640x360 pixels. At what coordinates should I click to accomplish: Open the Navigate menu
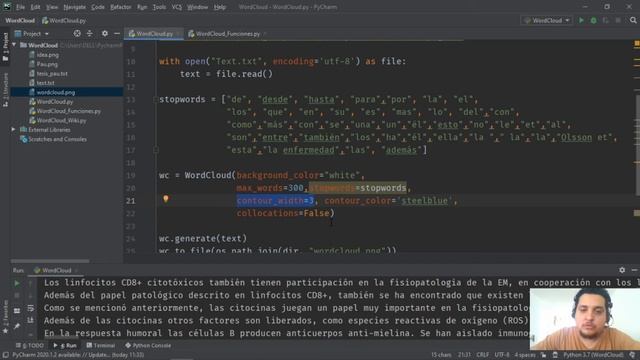point(75,7)
